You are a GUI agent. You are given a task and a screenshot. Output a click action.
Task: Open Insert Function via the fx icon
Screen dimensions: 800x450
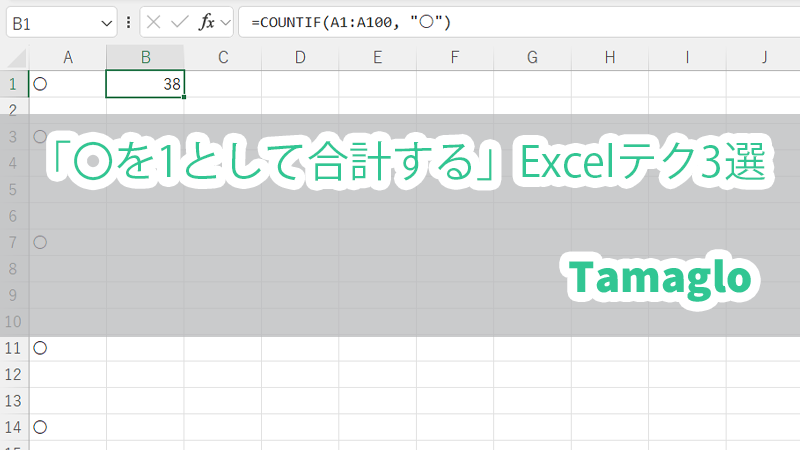click(206, 22)
